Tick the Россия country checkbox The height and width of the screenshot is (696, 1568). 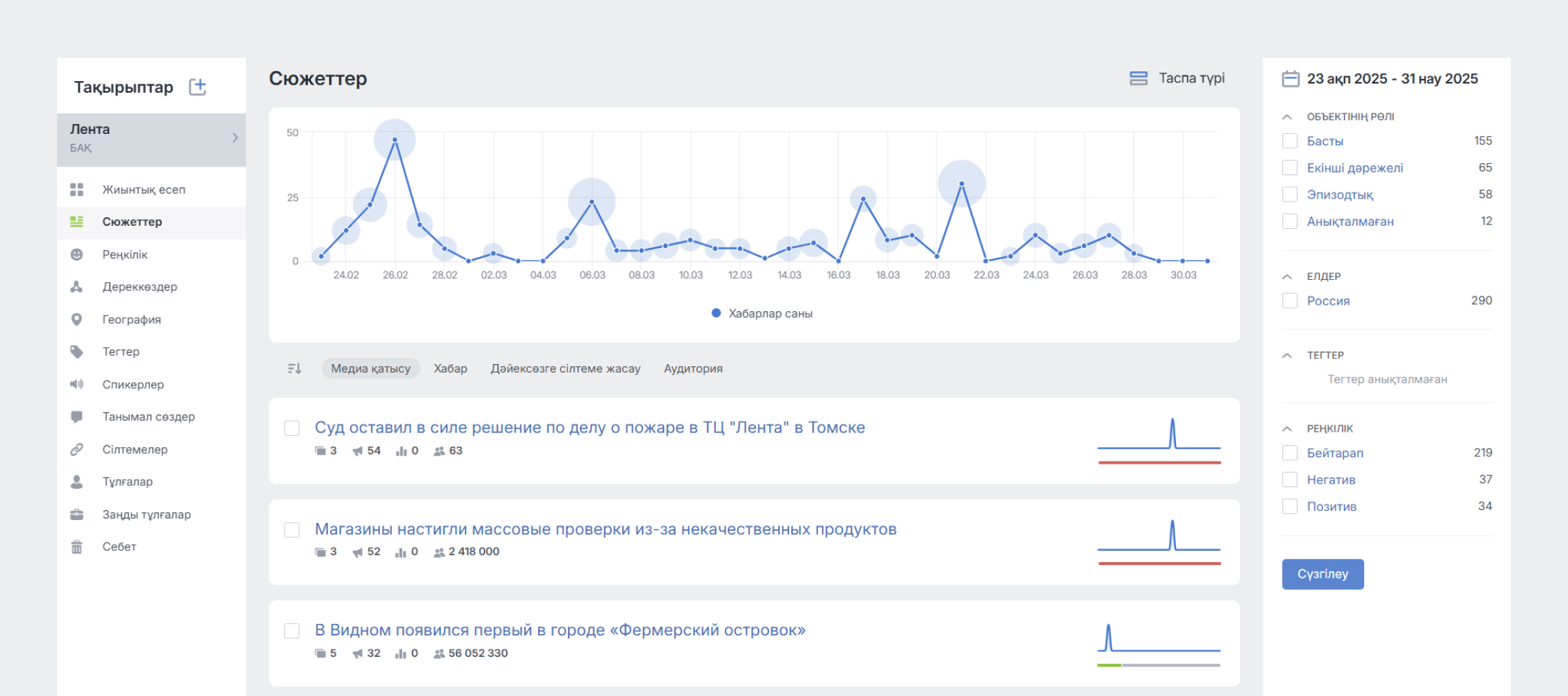pyautogui.click(x=1290, y=301)
